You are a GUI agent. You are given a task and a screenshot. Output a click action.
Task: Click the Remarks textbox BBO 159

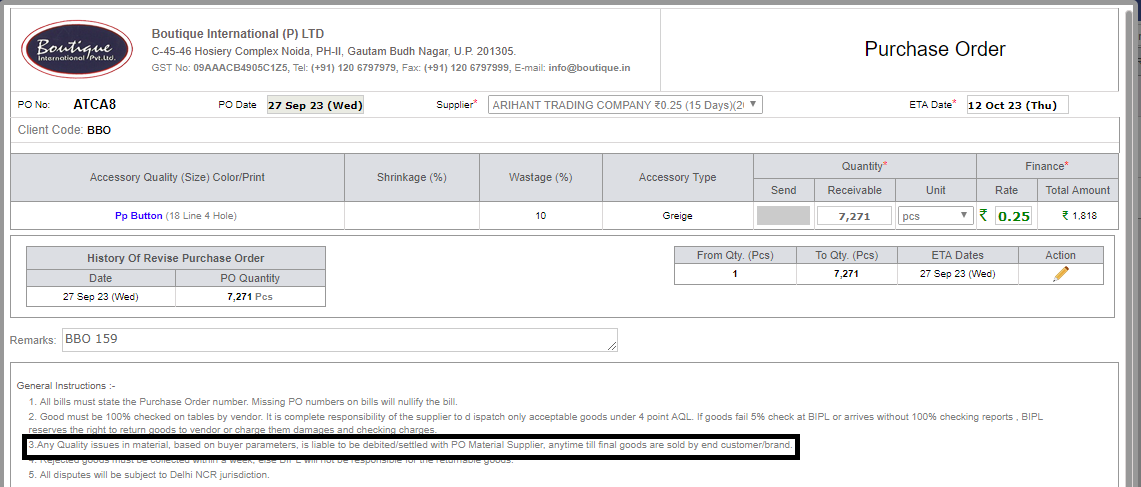(x=340, y=339)
